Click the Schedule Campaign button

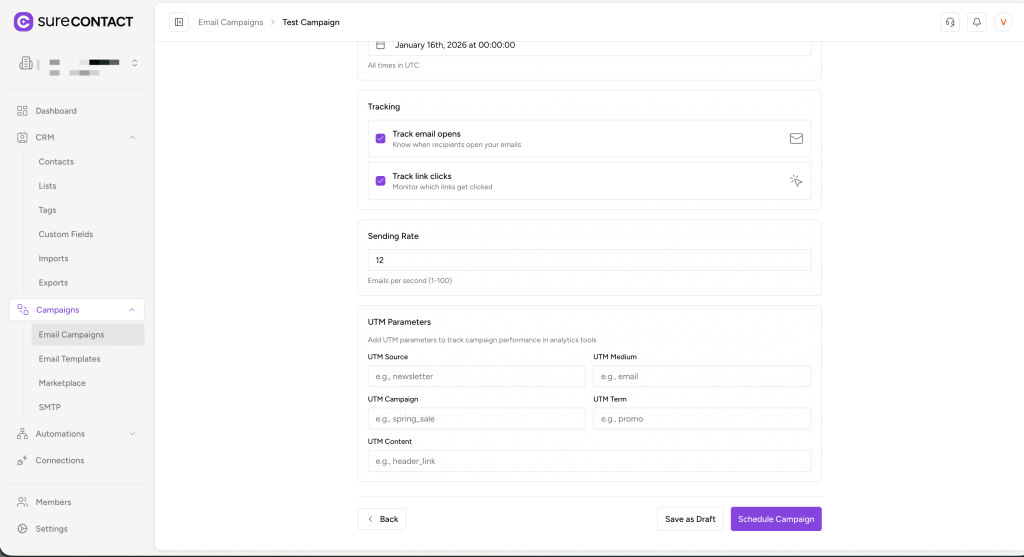click(x=776, y=519)
